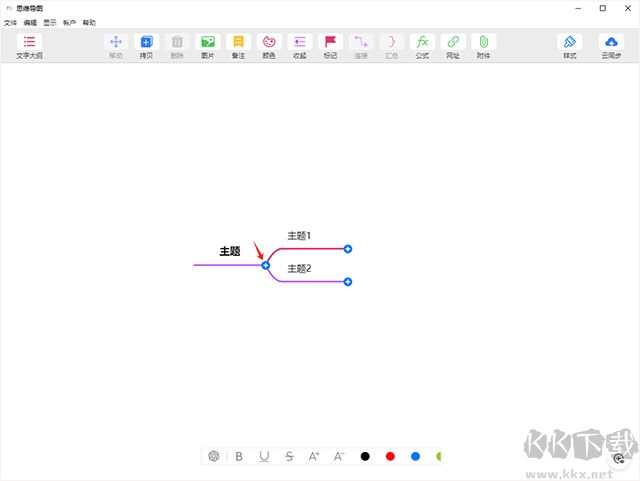Toggle bold text formatting
The width and height of the screenshot is (640, 481).
pyautogui.click(x=239, y=456)
